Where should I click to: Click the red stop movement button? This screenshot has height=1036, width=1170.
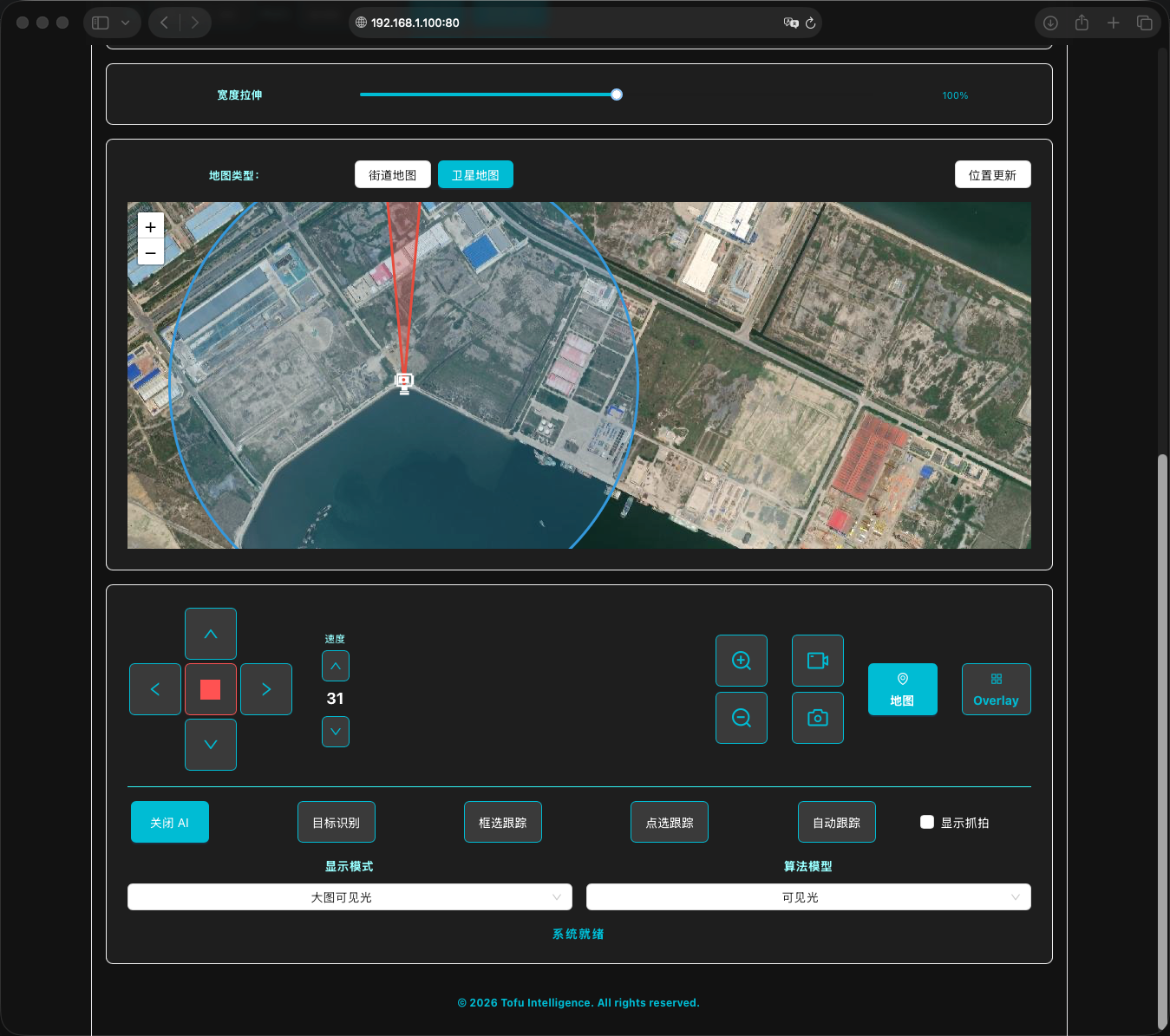(x=210, y=689)
